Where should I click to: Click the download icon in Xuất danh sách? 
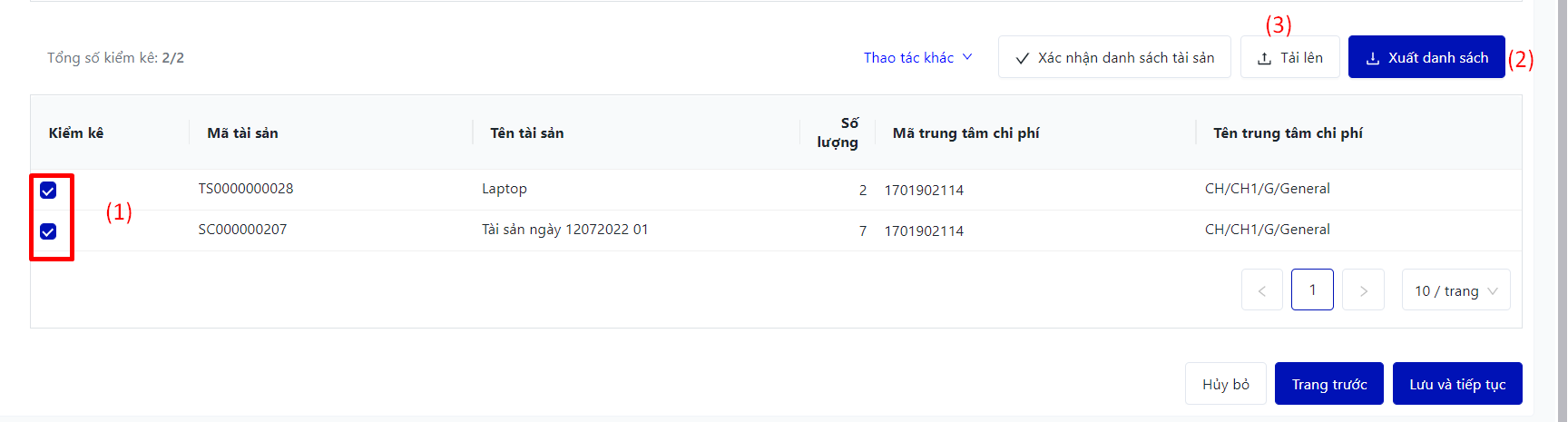click(1373, 58)
